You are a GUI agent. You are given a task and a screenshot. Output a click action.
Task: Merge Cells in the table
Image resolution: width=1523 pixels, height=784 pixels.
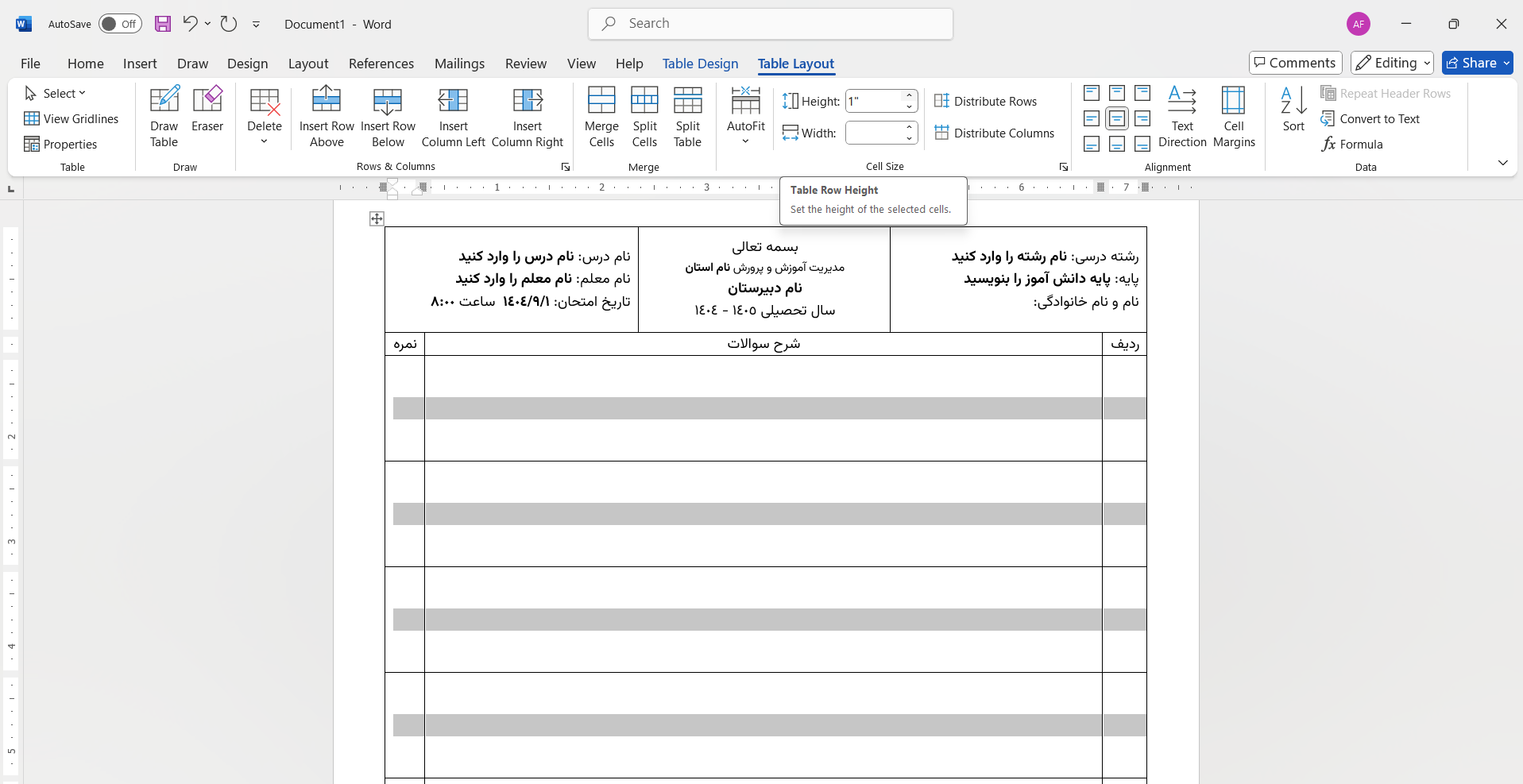click(601, 117)
